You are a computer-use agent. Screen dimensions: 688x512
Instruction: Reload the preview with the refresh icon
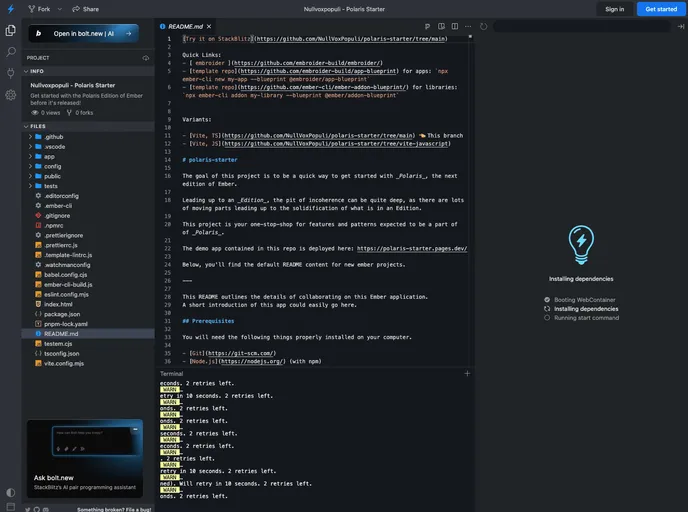(x=484, y=26)
